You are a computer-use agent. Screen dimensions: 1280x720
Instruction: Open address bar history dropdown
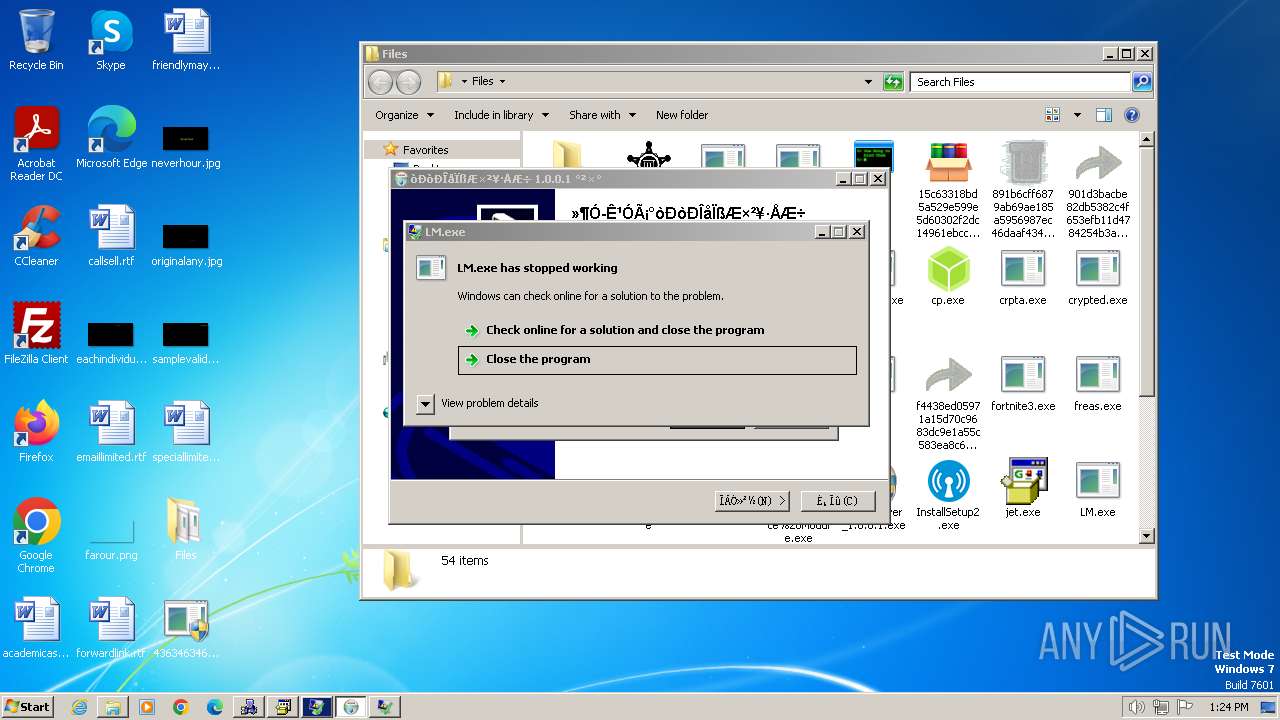[868, 82]
